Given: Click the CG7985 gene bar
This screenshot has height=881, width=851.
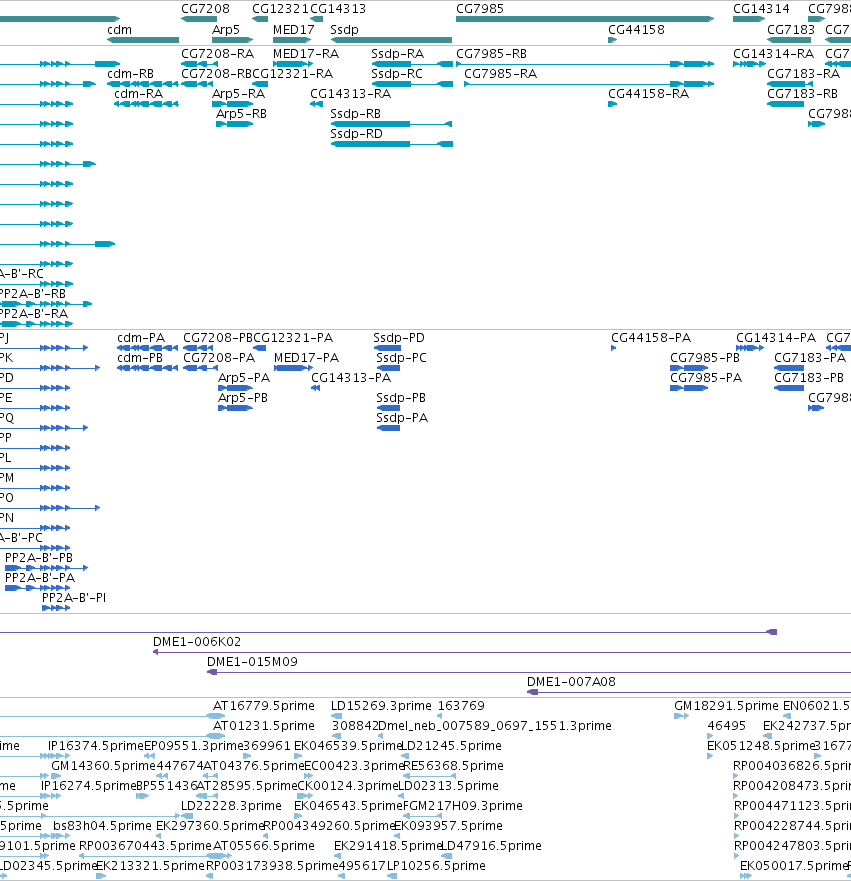Looking at the screenshot, I should (x=585, y=19).
